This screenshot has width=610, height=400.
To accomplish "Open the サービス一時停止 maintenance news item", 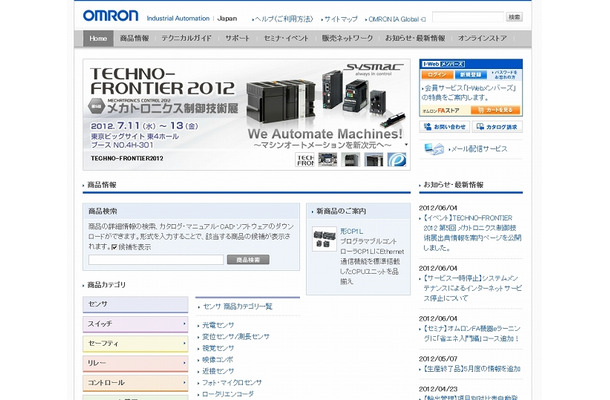I will click(472, 288).
